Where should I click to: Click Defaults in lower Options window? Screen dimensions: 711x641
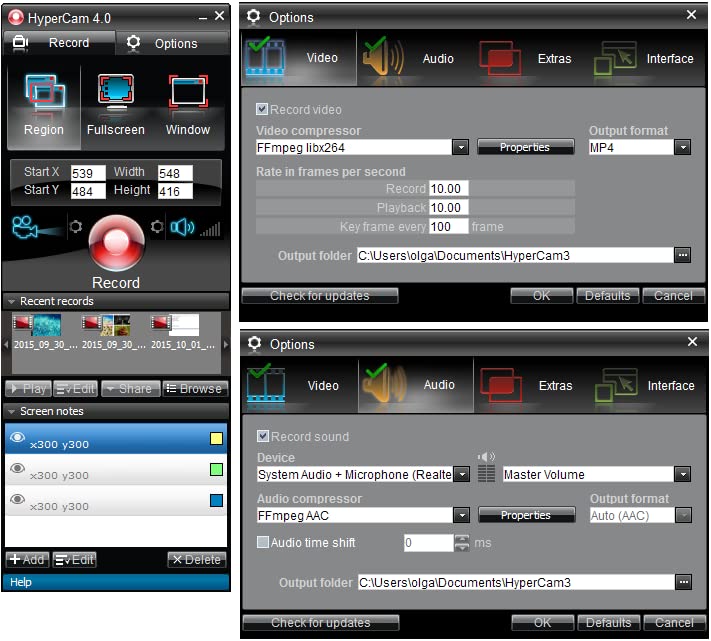(609, 623)
